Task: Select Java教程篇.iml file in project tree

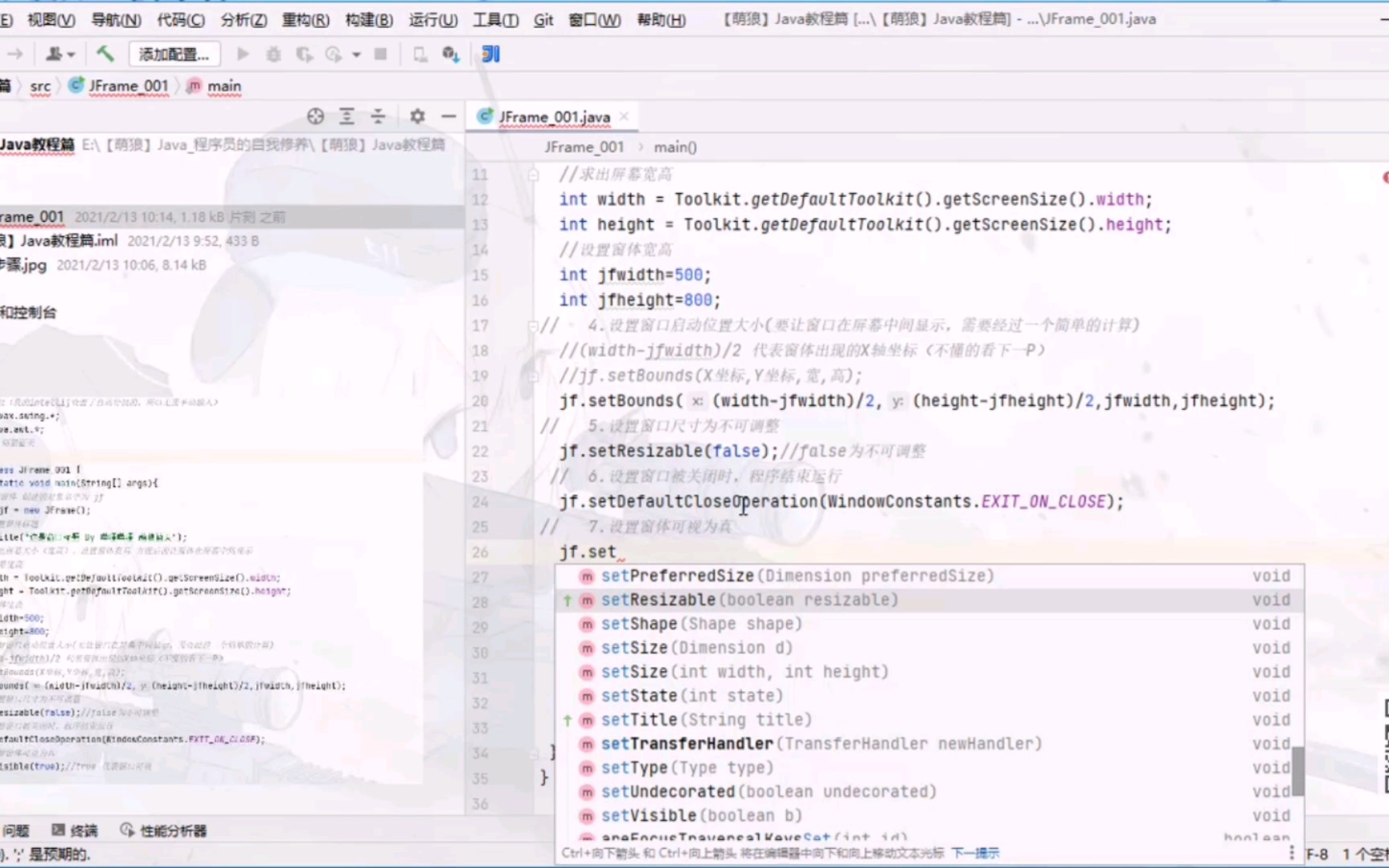Action: [232, 241]
